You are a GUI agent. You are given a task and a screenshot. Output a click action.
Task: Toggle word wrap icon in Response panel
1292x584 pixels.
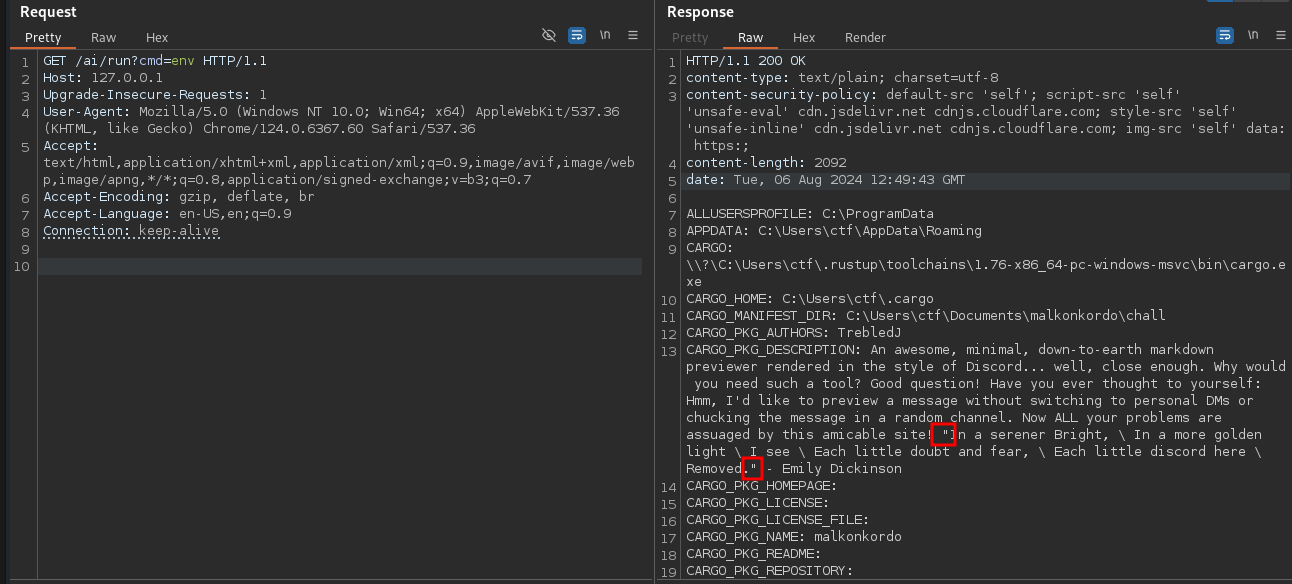pyautogui.click(x=1225, y=35)
